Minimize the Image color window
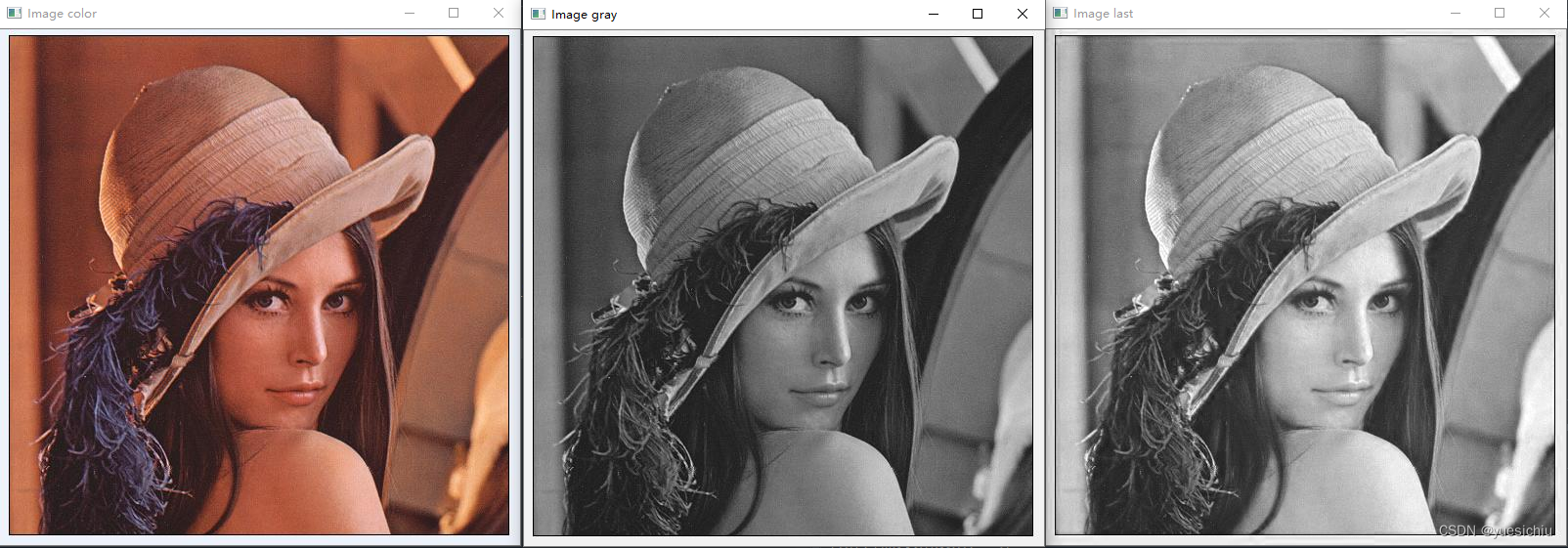Screen dimensions: 1568x548 pyautogui.click(x=410, y=14)
